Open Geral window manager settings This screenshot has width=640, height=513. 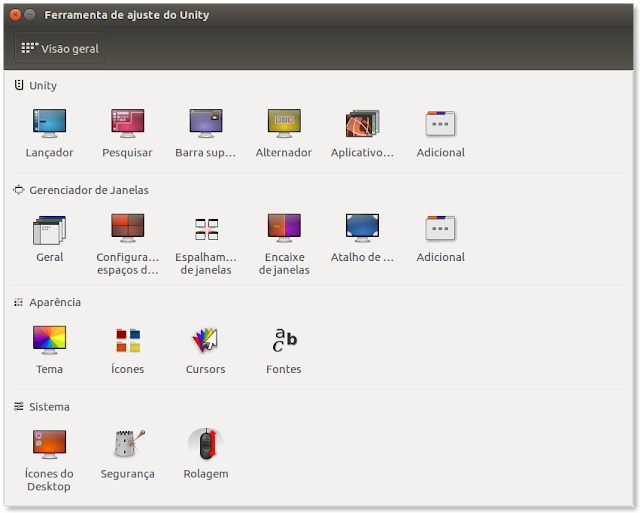[49, 229]
